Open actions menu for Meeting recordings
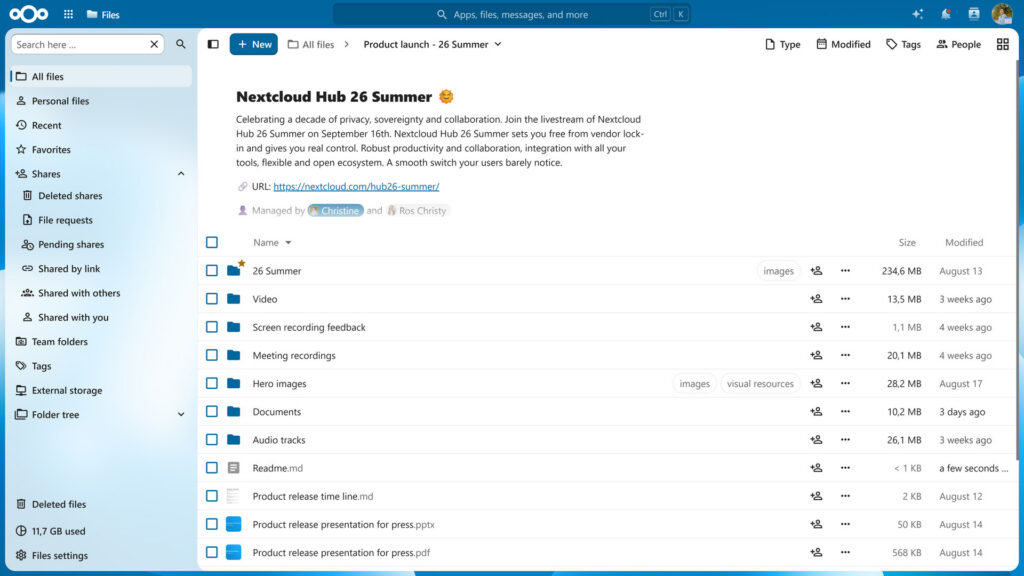 click(845, 355)
